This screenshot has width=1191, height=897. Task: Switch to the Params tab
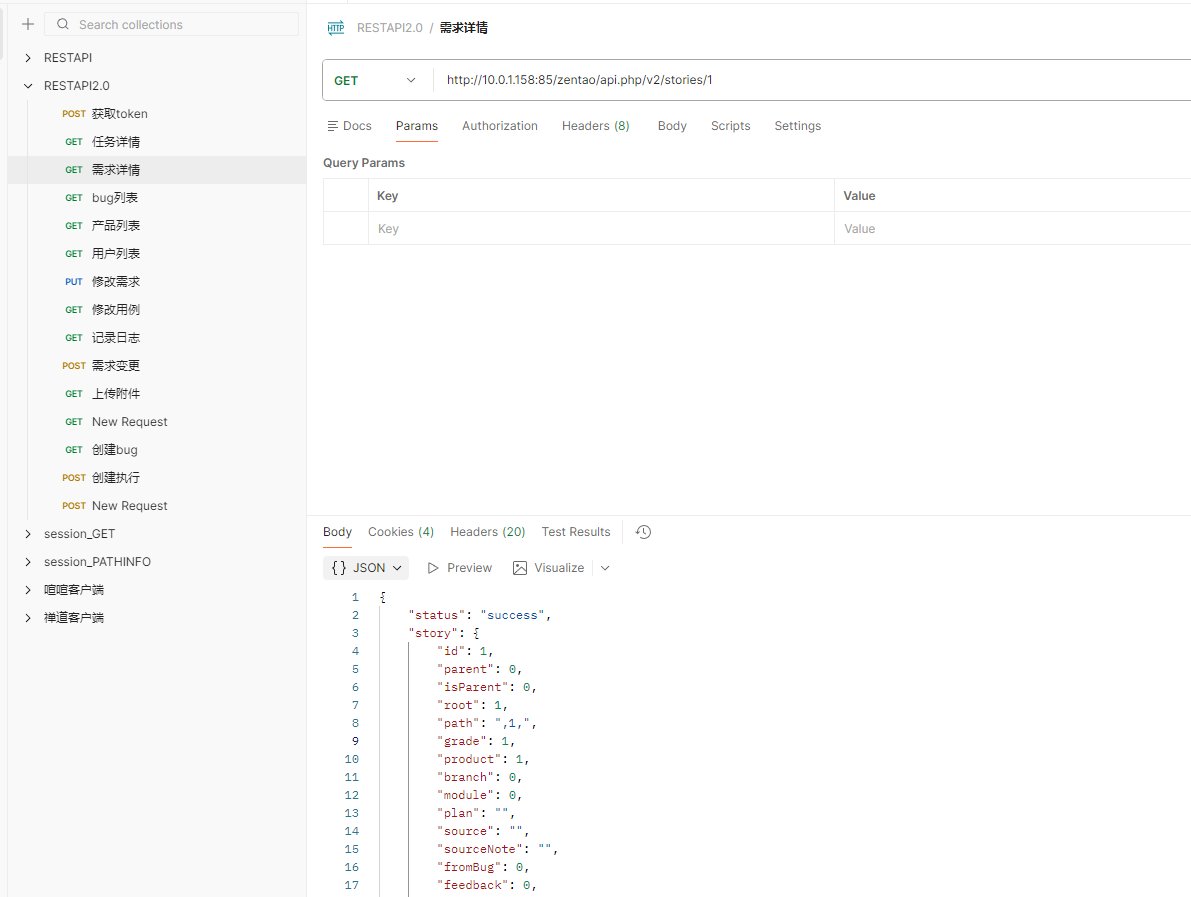point(416,126)
